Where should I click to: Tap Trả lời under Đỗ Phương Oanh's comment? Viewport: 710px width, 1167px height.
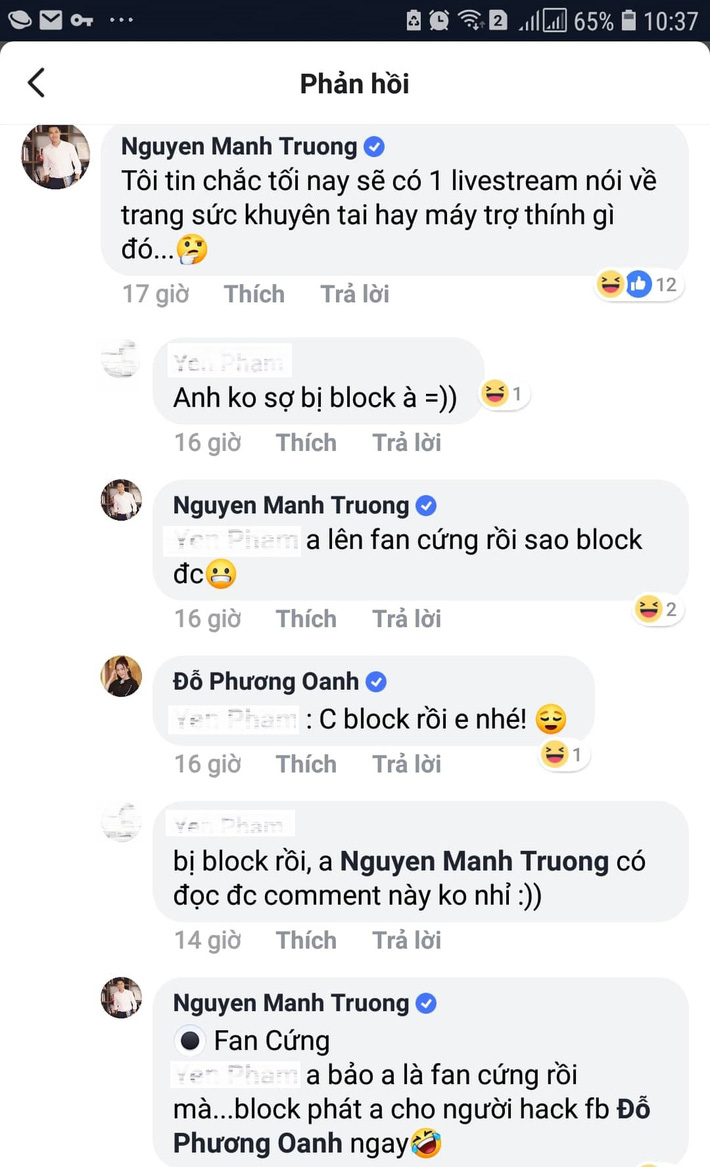coord(406,763)
